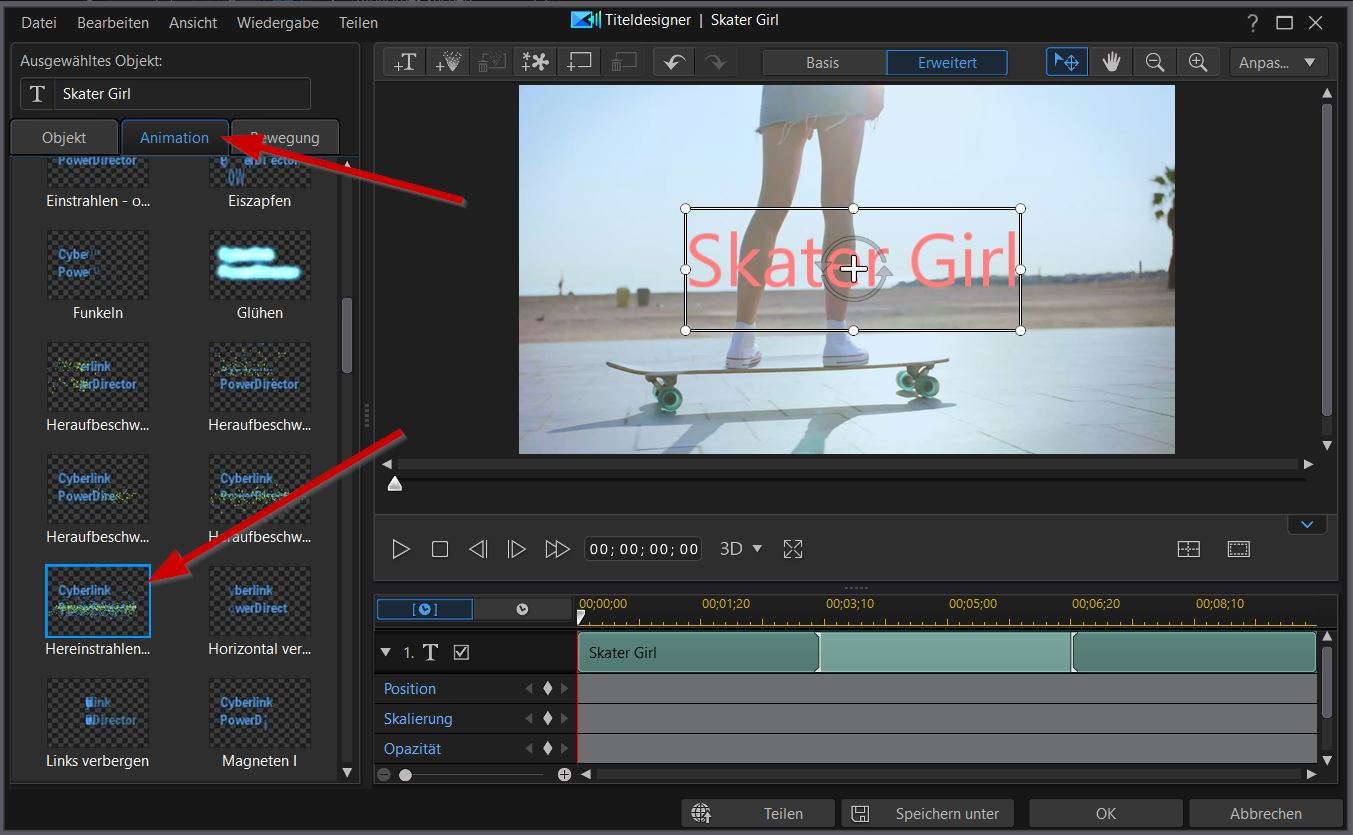Click the zoom out magnifier icon
The width and height of the screenshot is (1353, 835).
click(1154, 62)
